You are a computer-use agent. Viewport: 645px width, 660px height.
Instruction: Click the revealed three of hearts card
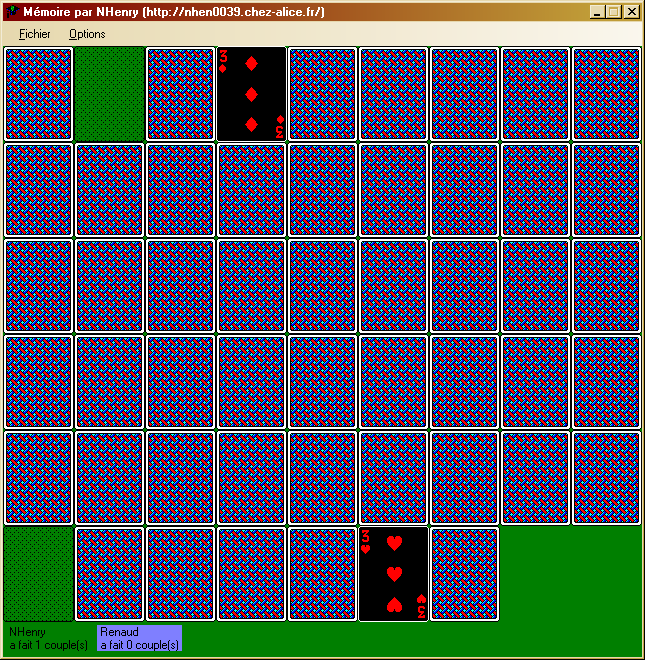click(x=394, y=574)
